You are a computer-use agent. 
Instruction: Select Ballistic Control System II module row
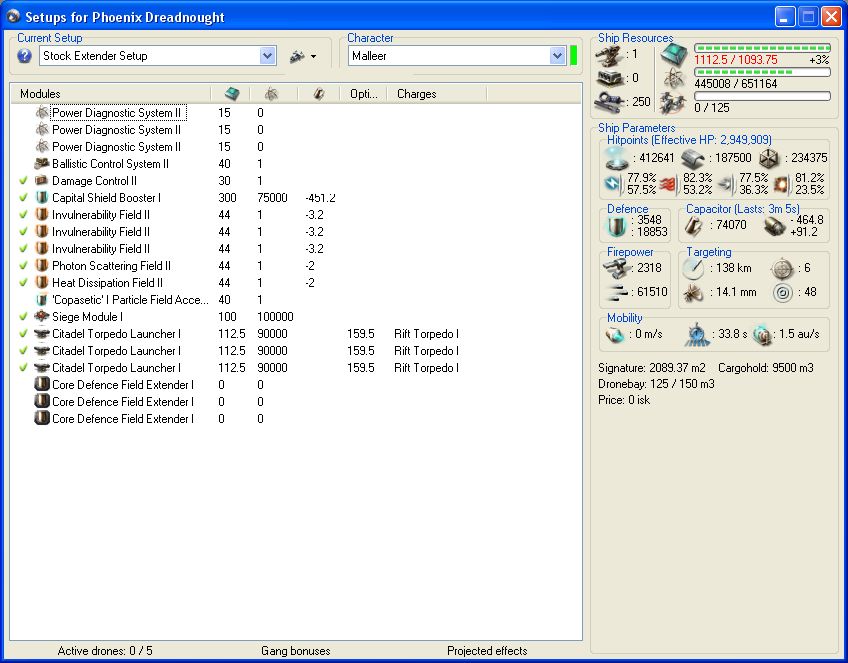295,164
